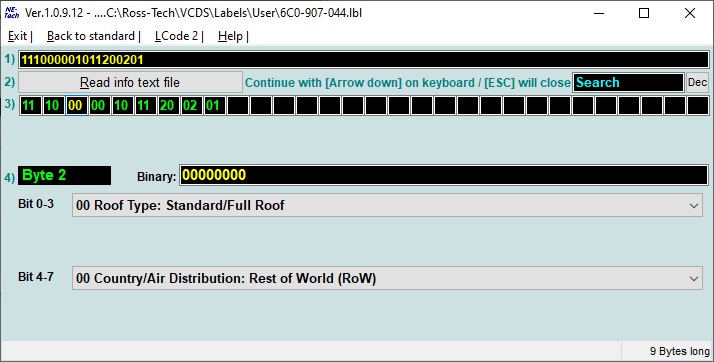
Task: Select fourth byte cell showing green 00
Action: click(x=99, y=106)
